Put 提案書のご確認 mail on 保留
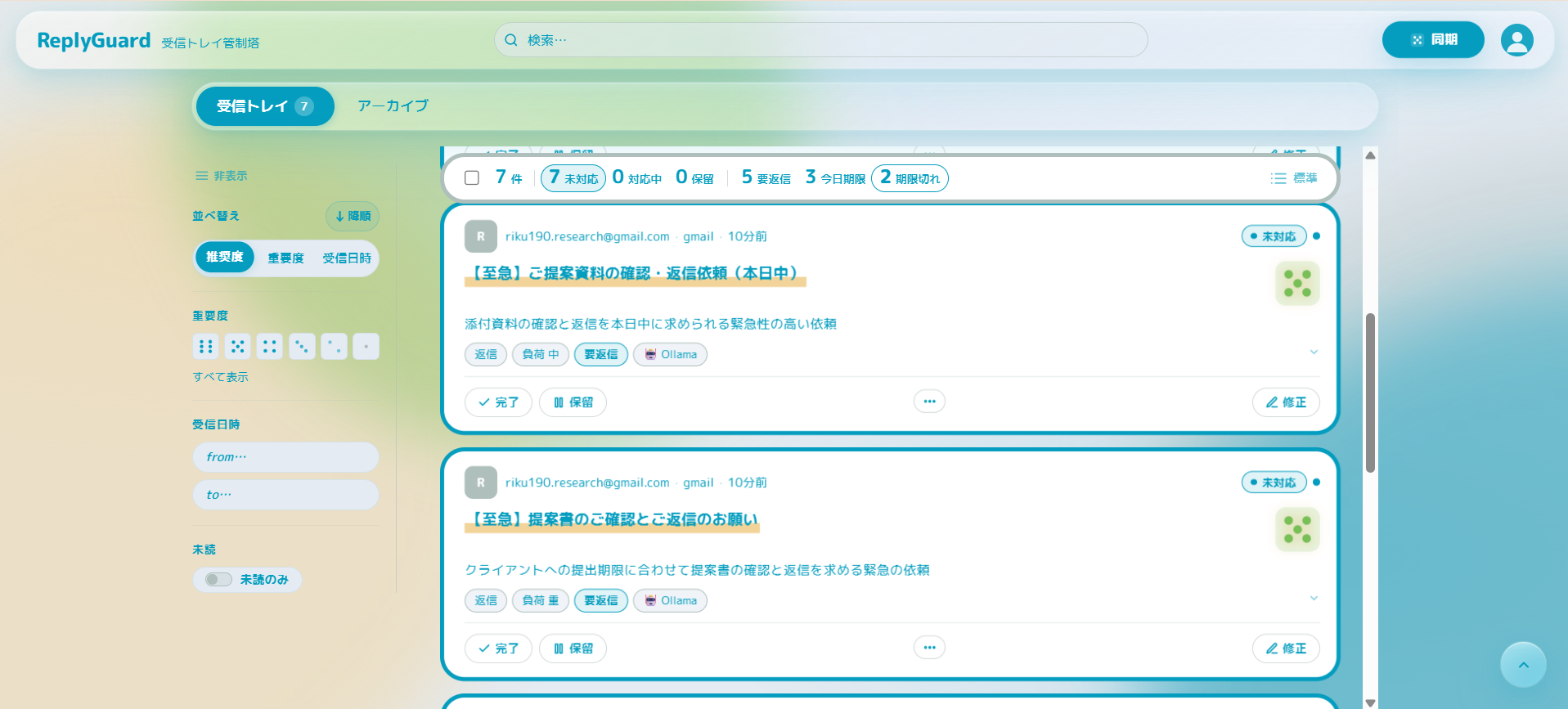1568x709 pixels. coord(573,648)
